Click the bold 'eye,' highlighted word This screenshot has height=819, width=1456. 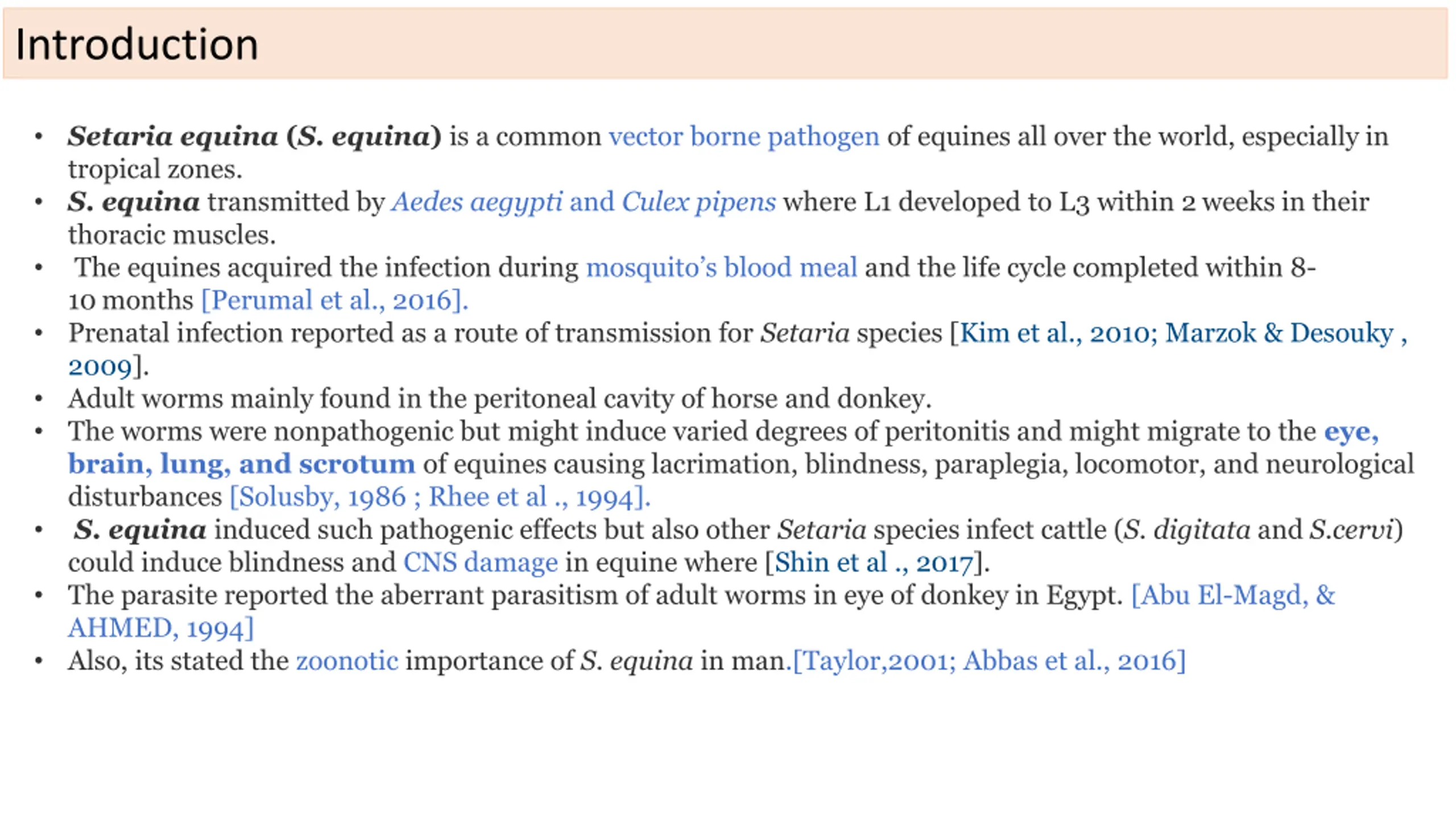point(1351,432)
